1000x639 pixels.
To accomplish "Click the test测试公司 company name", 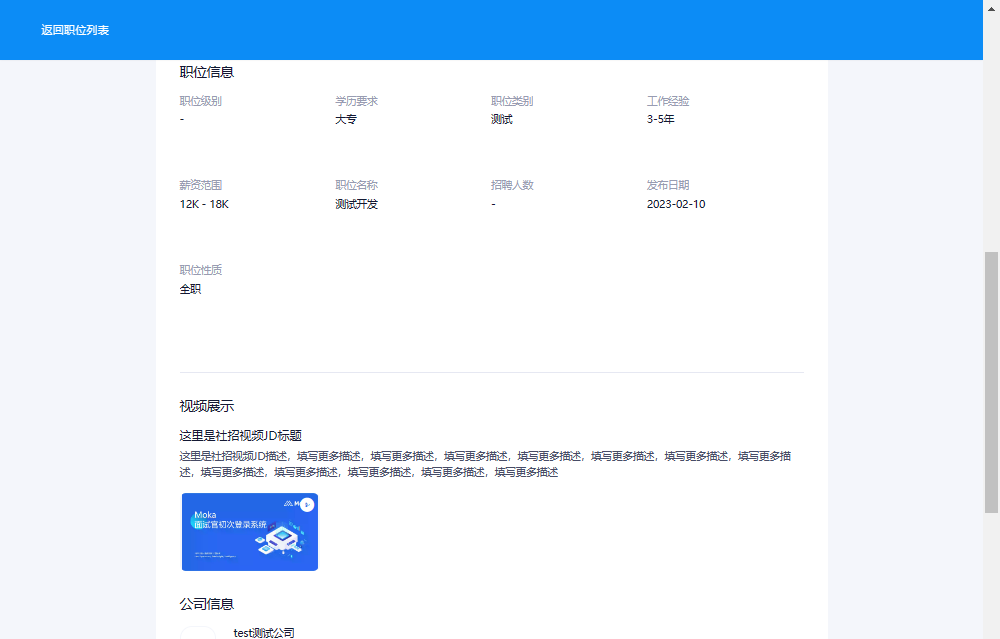I will tap(264, 633).
